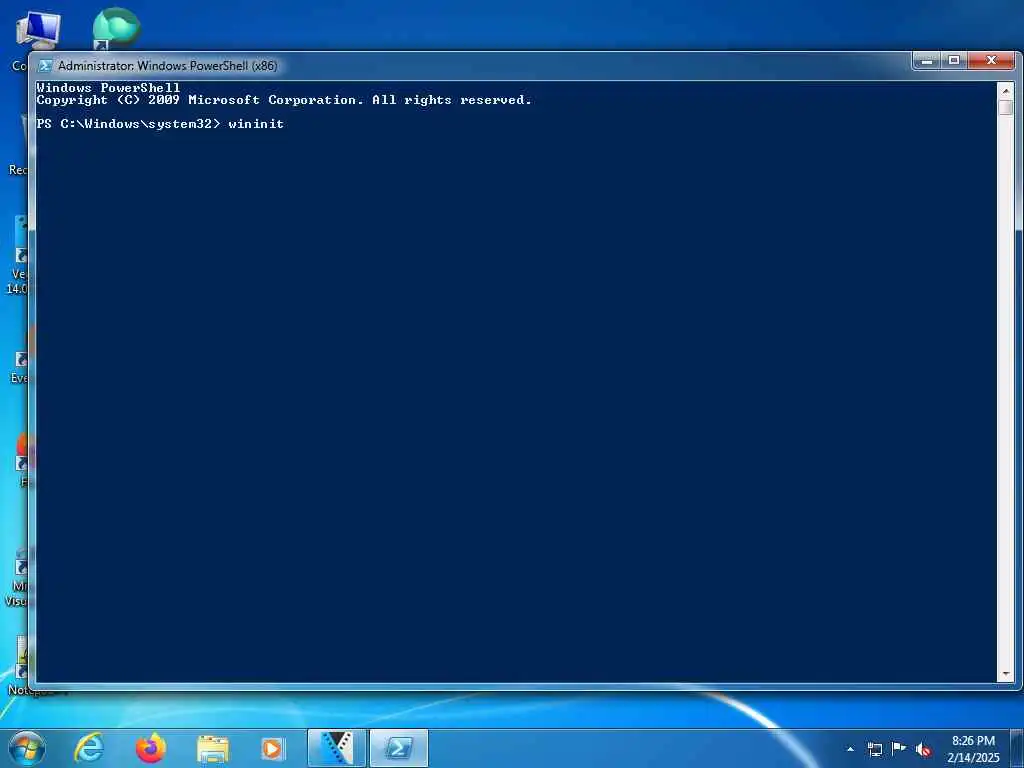This screenshot has width=1024, height=768.
Task: Select the green teal desktop shortcut icon
Action: [x=116, y=29]
